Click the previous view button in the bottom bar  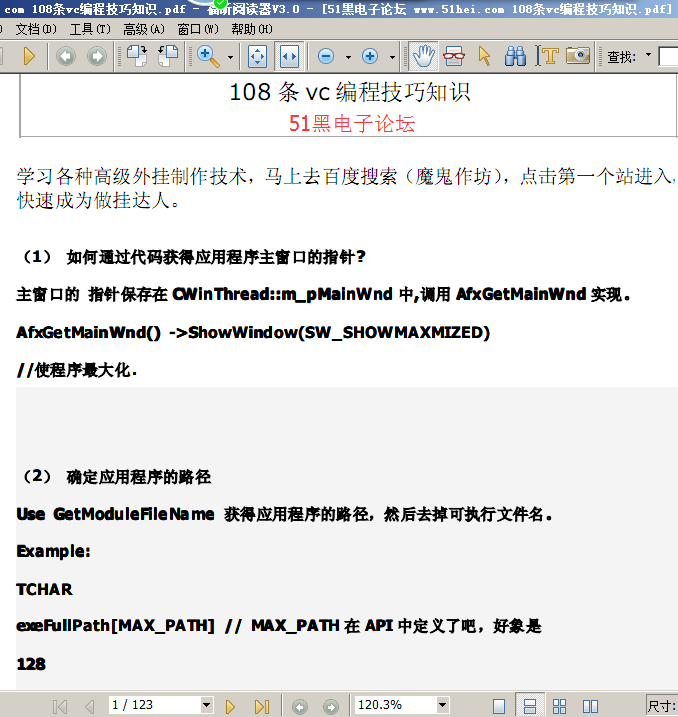click(x=300, y=706)
